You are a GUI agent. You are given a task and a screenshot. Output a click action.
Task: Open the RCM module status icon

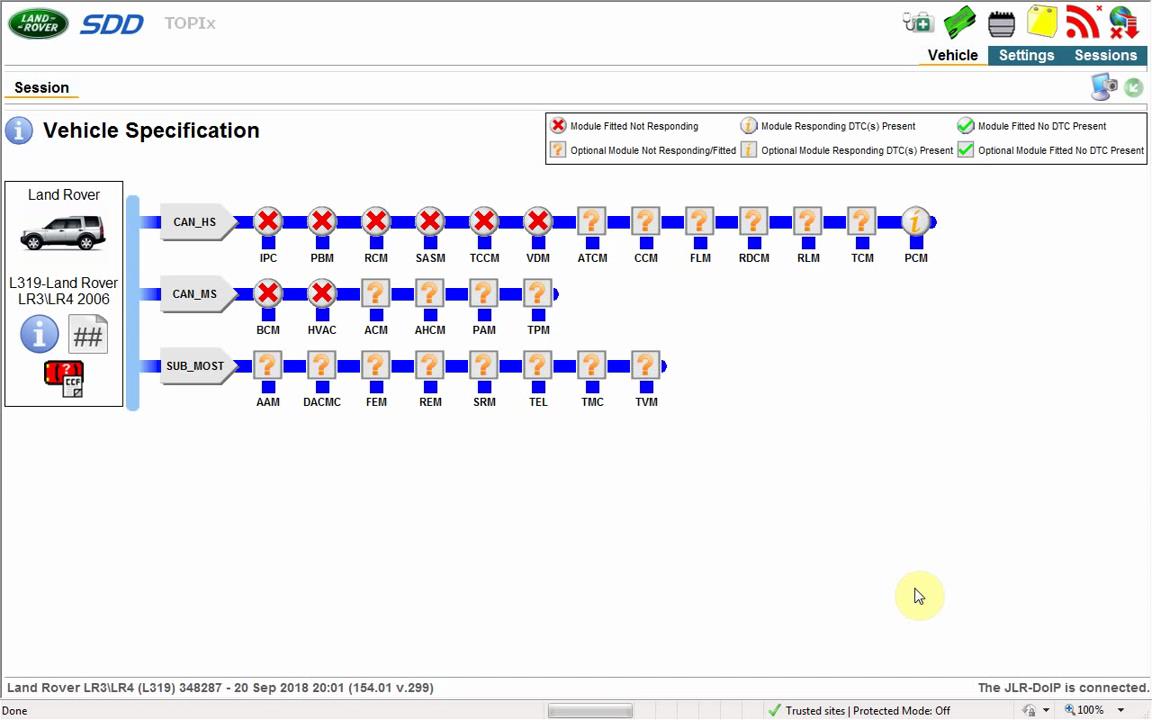(x=376, y=221)
